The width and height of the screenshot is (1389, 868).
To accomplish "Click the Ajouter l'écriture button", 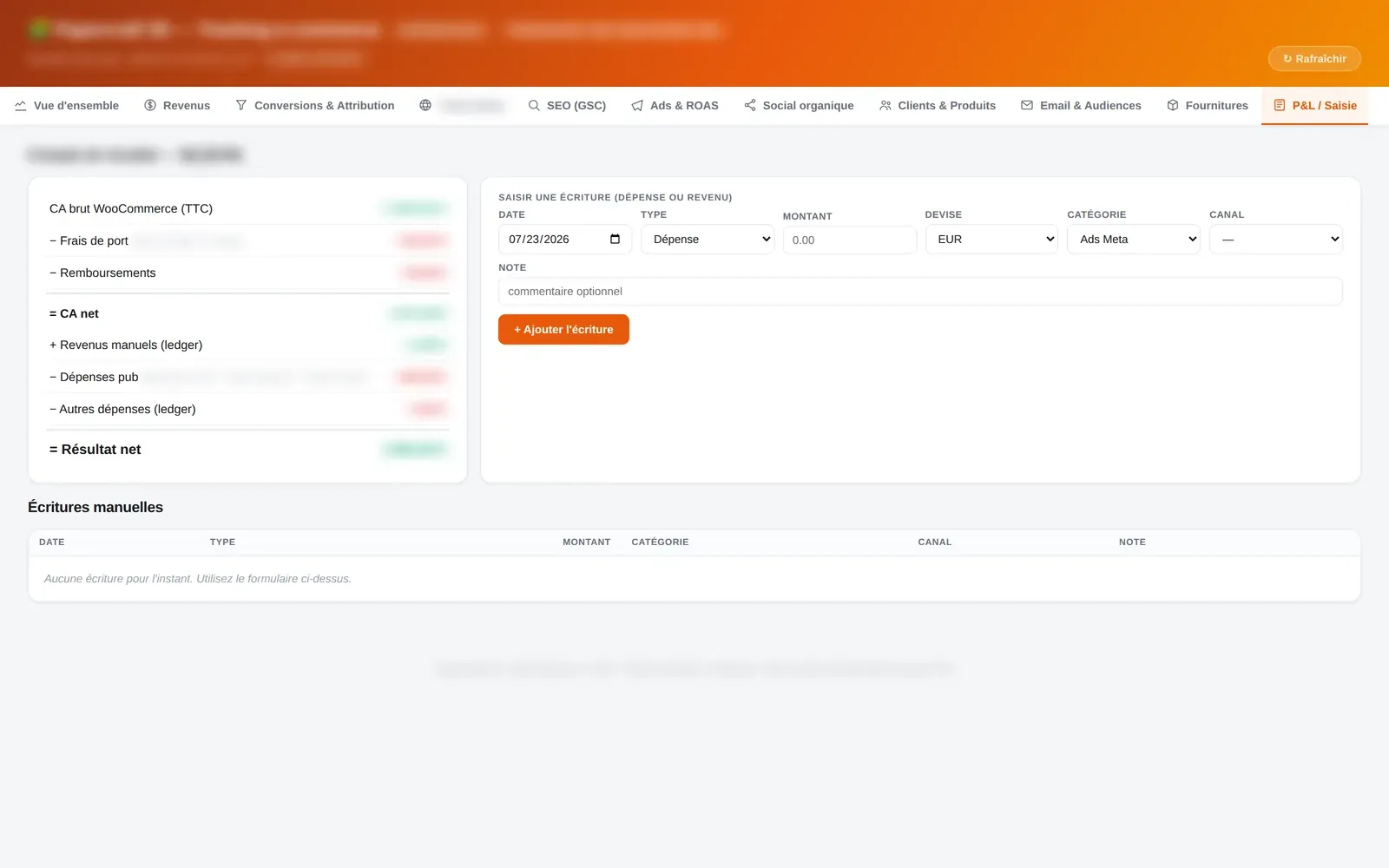I will [x=563, y=330].
